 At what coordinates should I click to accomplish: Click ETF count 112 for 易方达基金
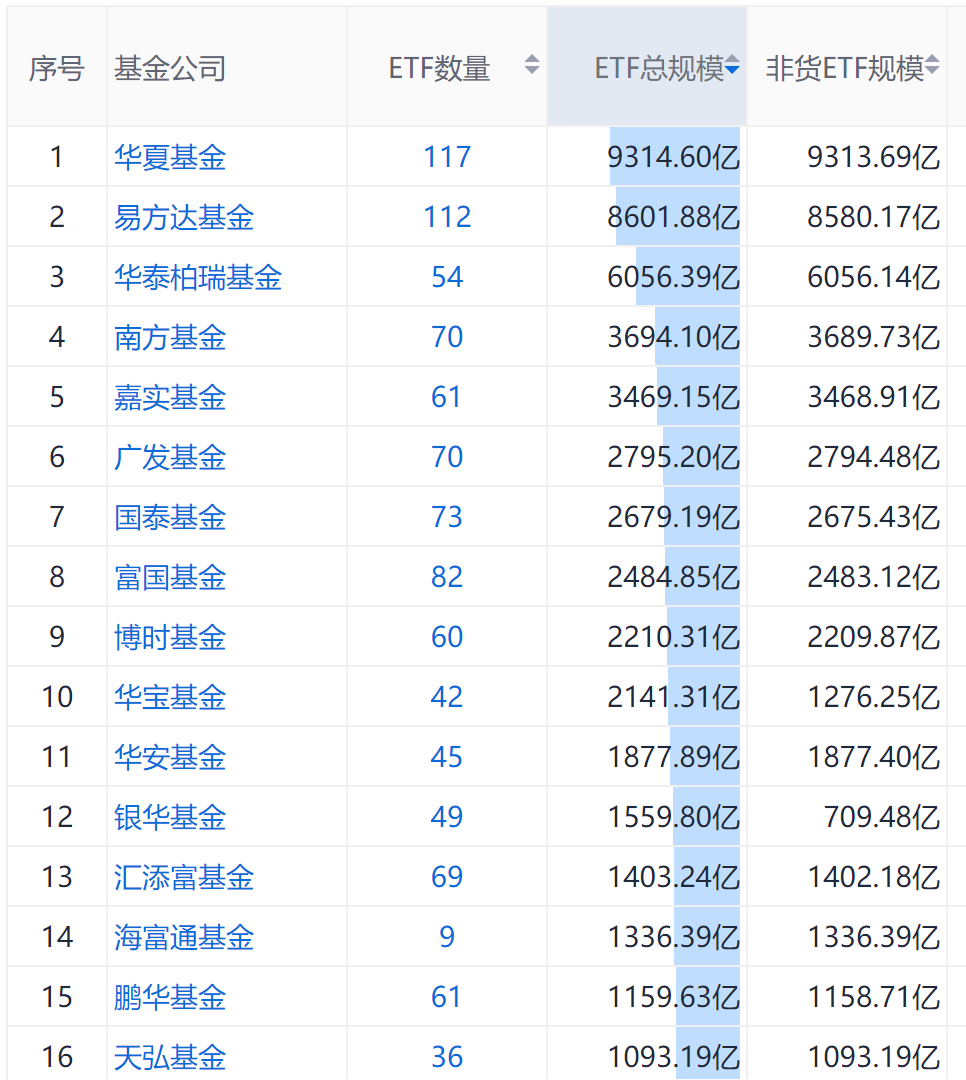[447, 217]
